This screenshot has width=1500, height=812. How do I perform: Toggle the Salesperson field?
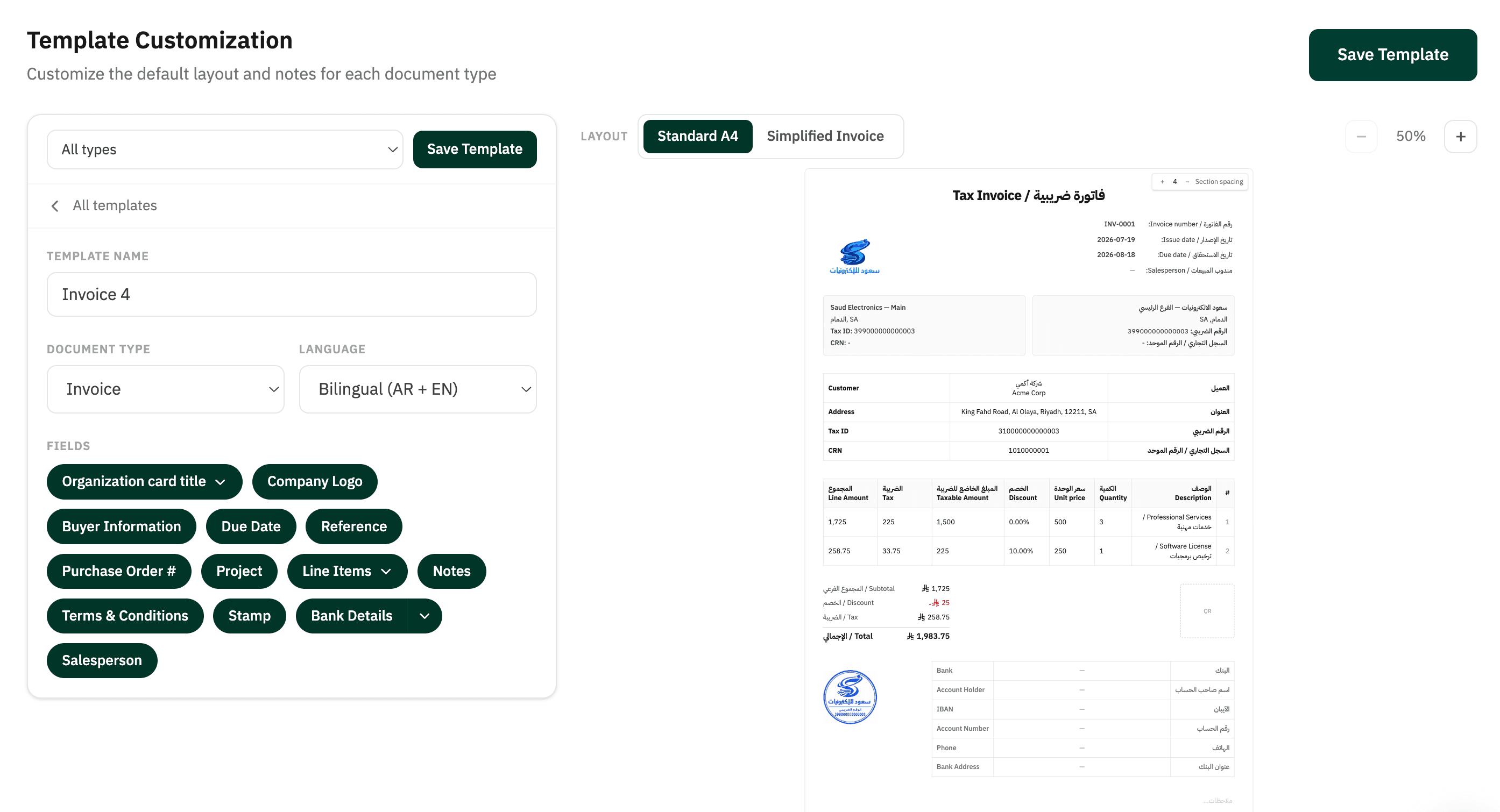coord(102,661)
